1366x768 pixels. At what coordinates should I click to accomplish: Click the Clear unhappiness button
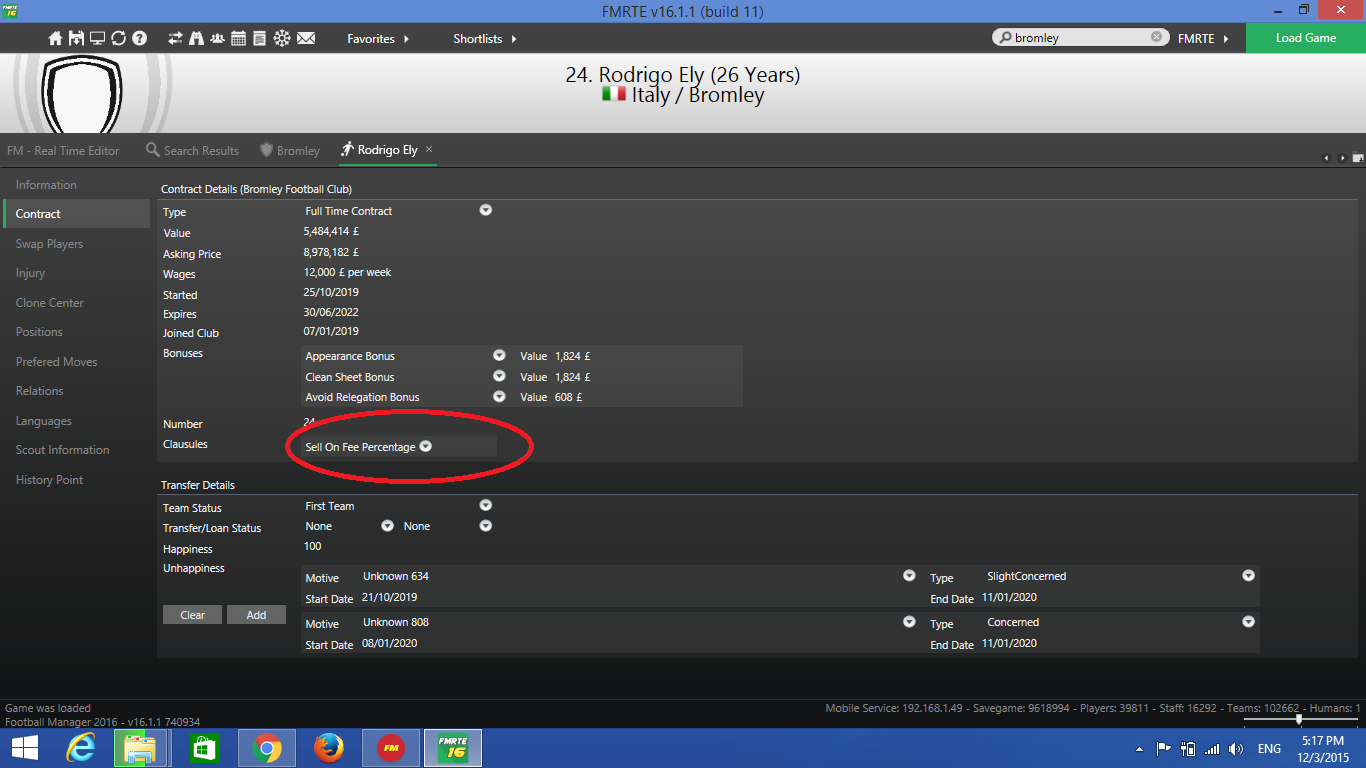click(x=193, y=615)
